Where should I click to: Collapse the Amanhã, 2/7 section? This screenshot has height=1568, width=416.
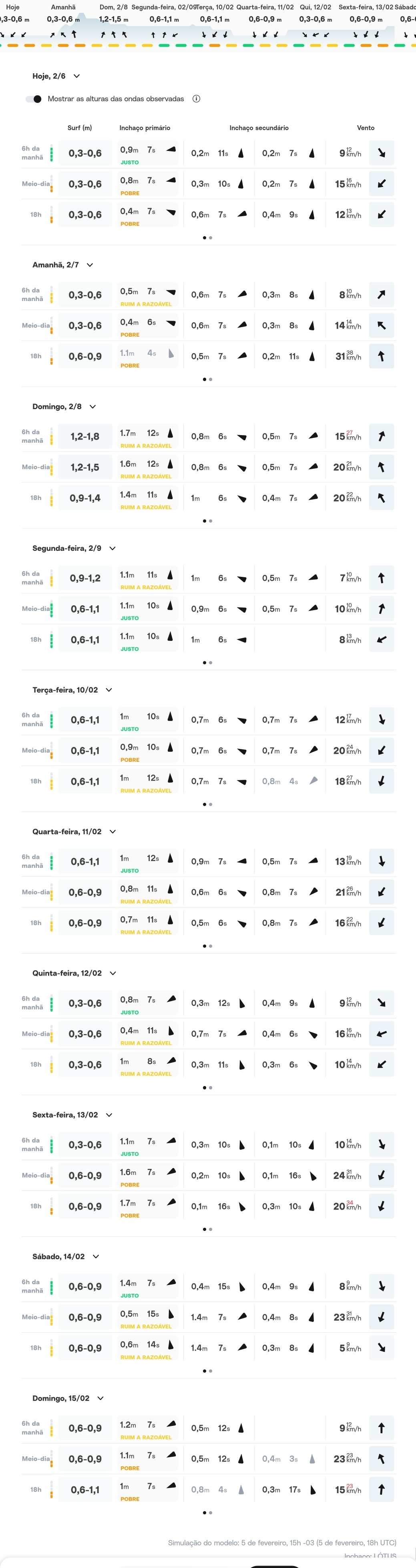click(x=90, y=265)
